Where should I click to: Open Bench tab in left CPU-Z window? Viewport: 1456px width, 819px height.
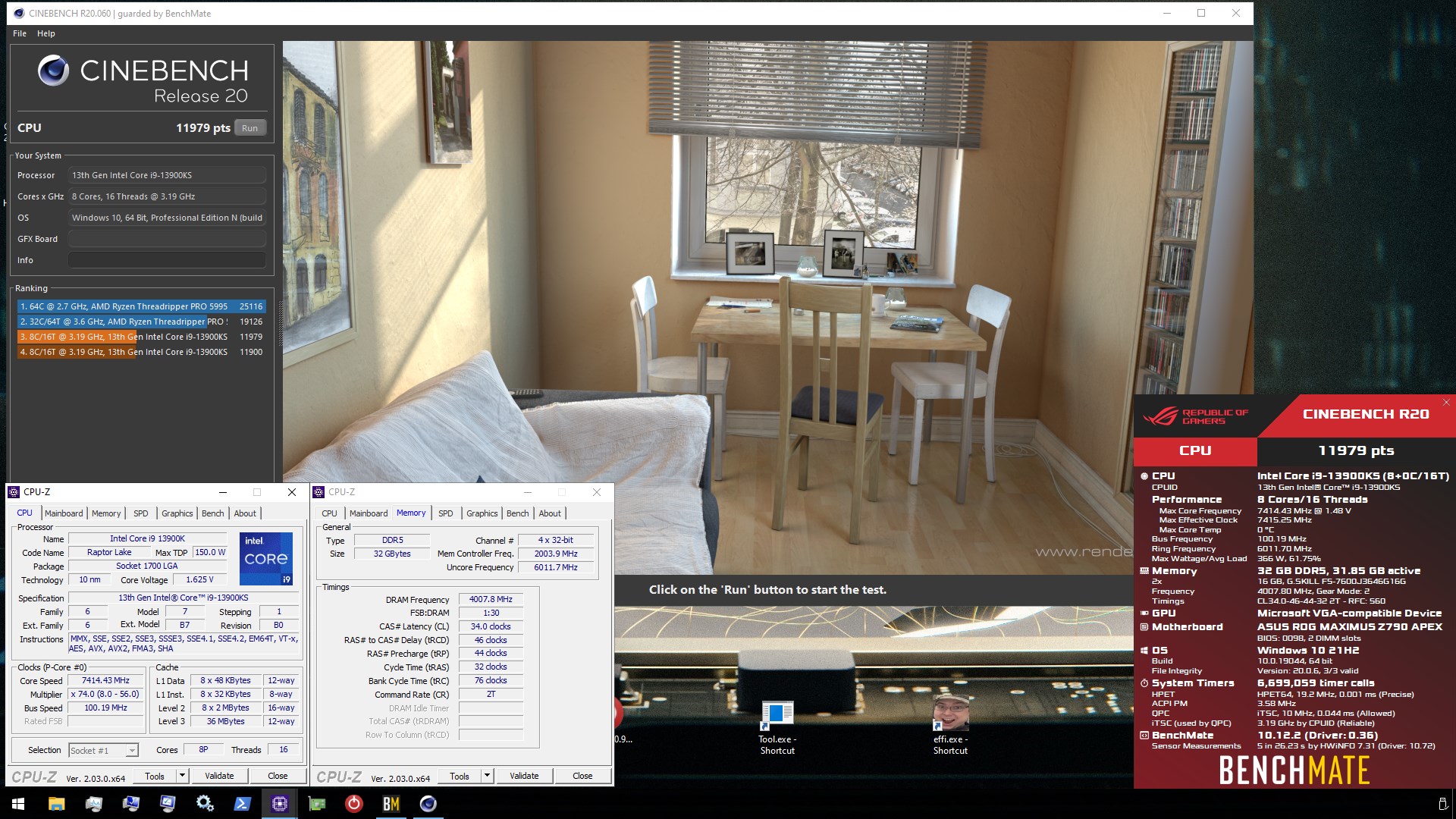213,513
